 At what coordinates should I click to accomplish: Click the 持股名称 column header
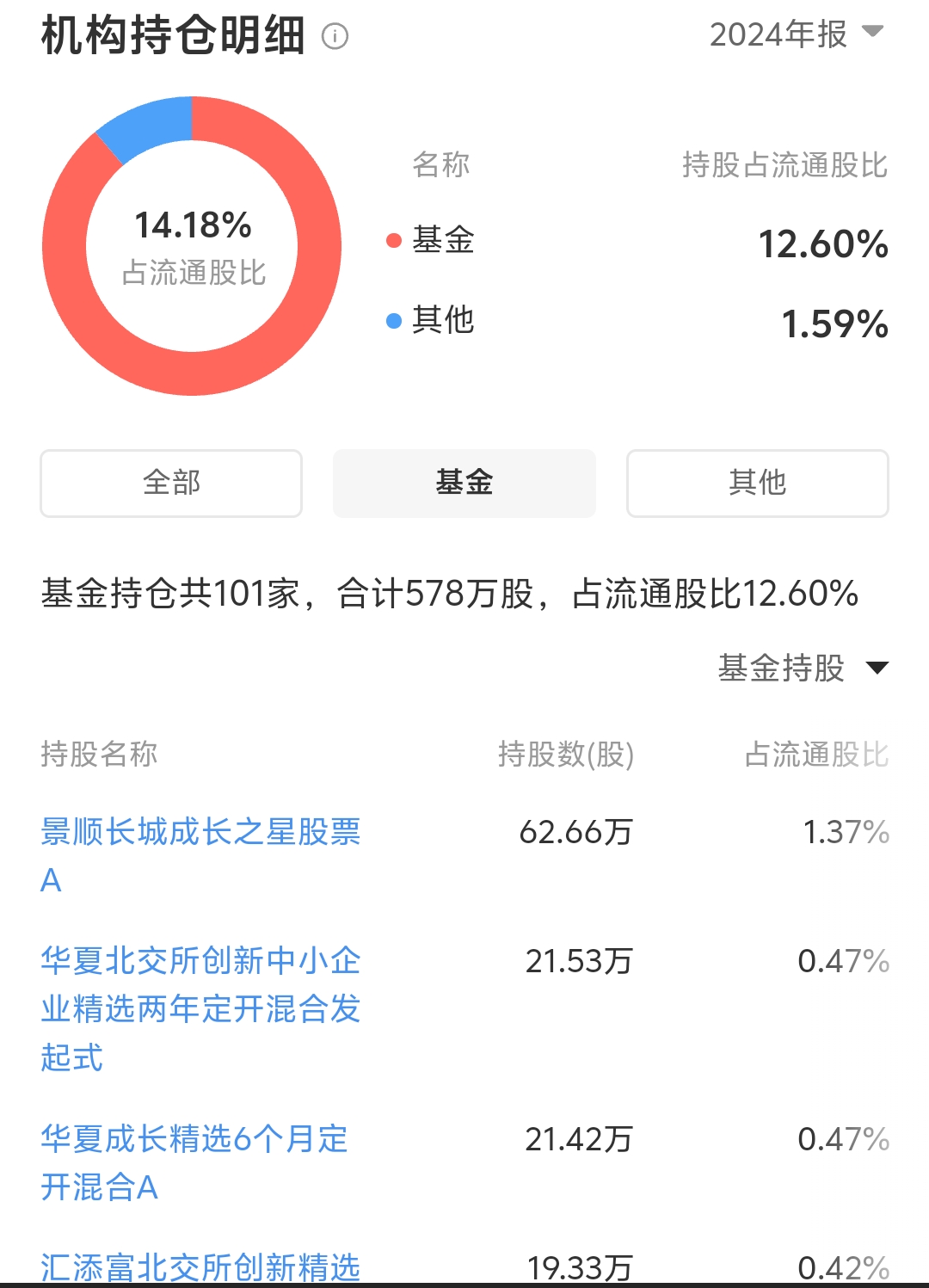(x=99, y=754)
